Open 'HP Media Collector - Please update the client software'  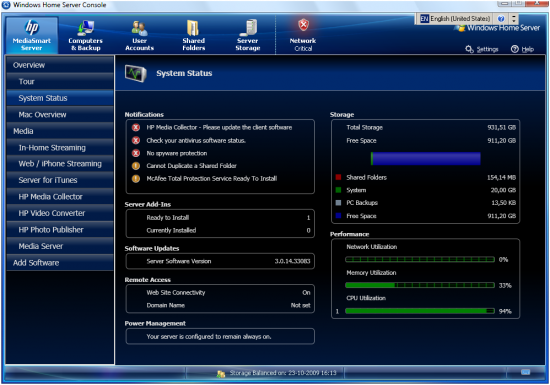pos(219,128)
